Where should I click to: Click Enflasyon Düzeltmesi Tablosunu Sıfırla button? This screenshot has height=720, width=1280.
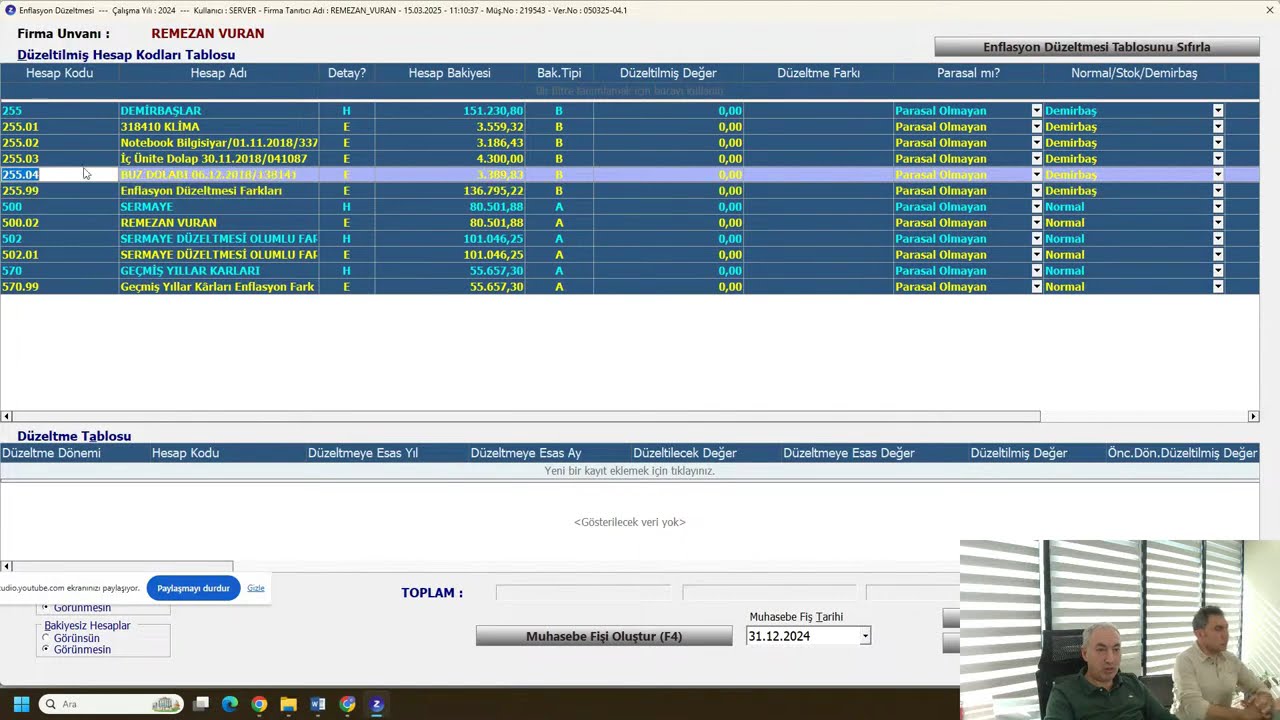pyautogui.click(x=1097, y=47)
